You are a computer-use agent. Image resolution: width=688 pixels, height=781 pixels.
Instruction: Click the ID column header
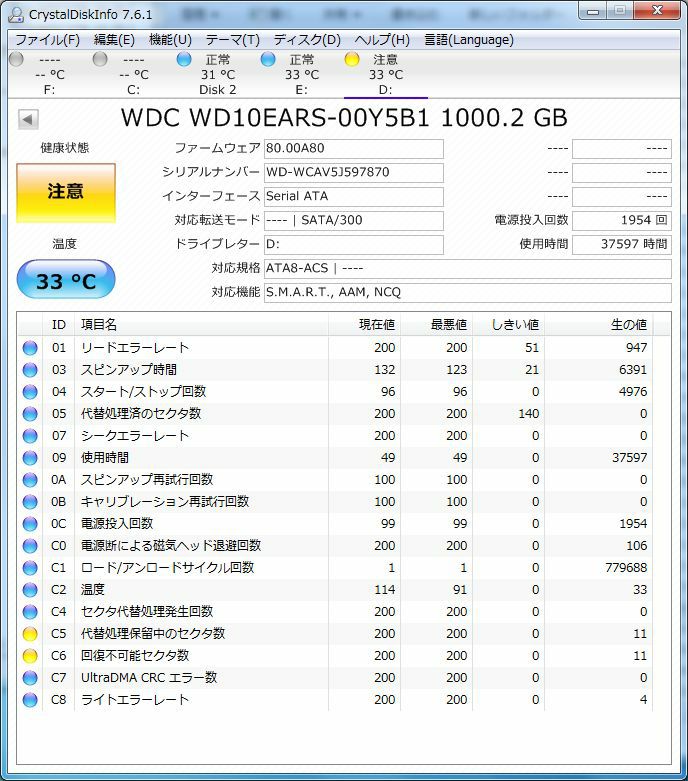tap(59, 325)
